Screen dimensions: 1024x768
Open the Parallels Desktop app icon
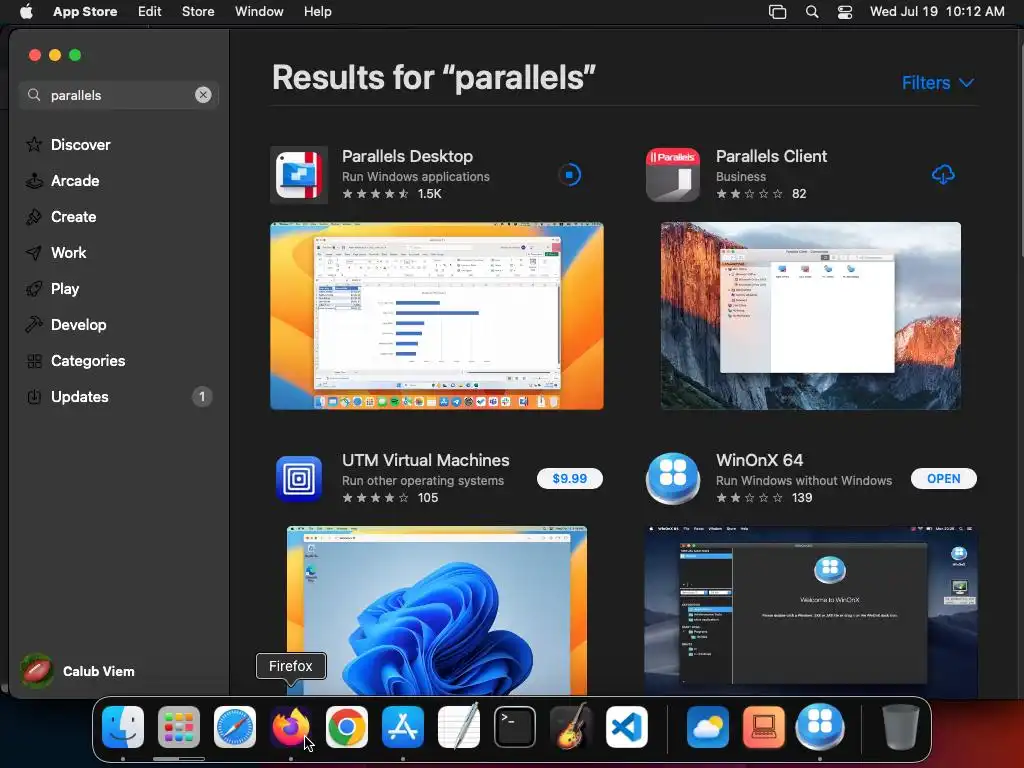pos(298,175)
